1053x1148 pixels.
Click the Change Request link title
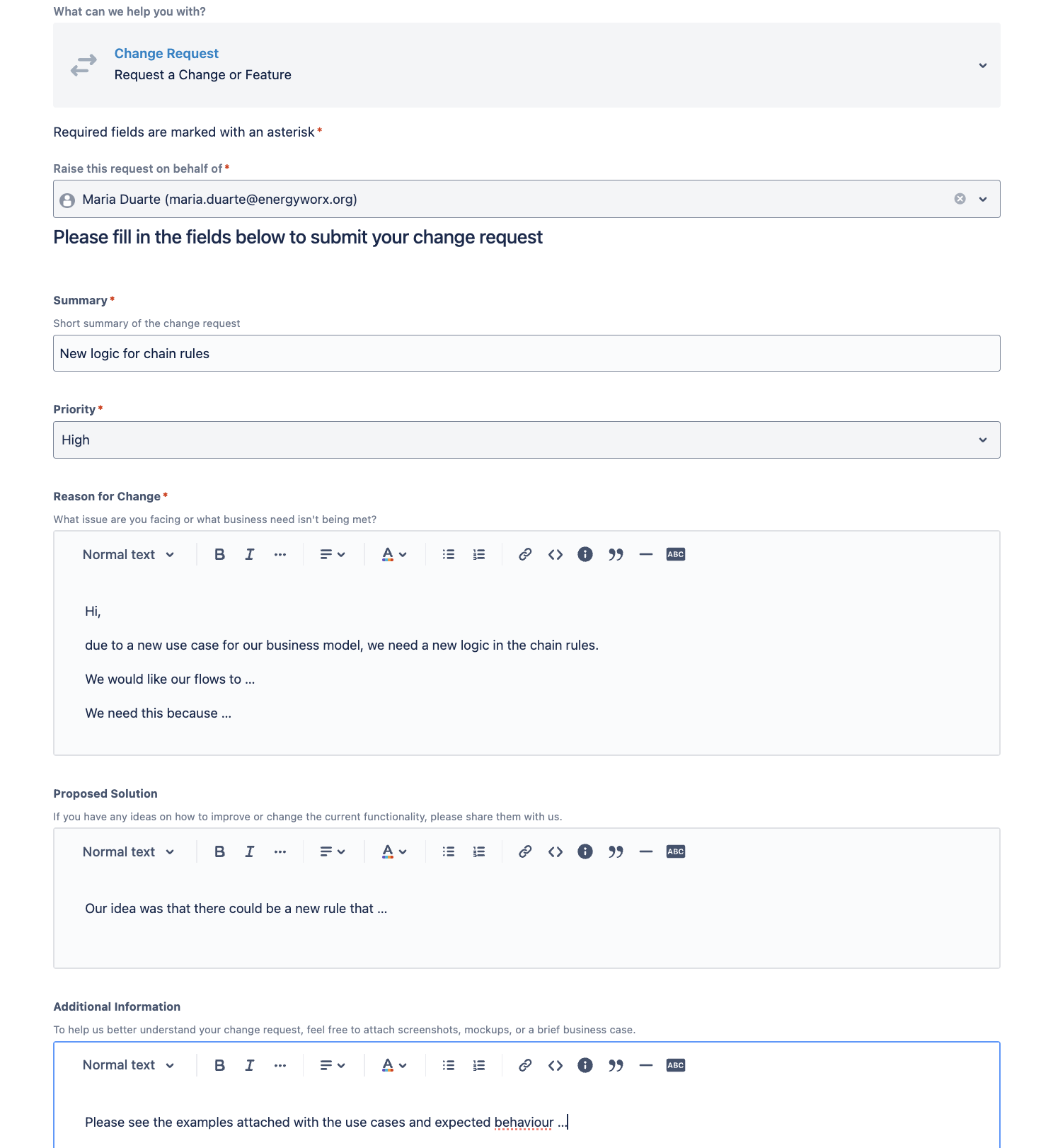tap(166, 54)
